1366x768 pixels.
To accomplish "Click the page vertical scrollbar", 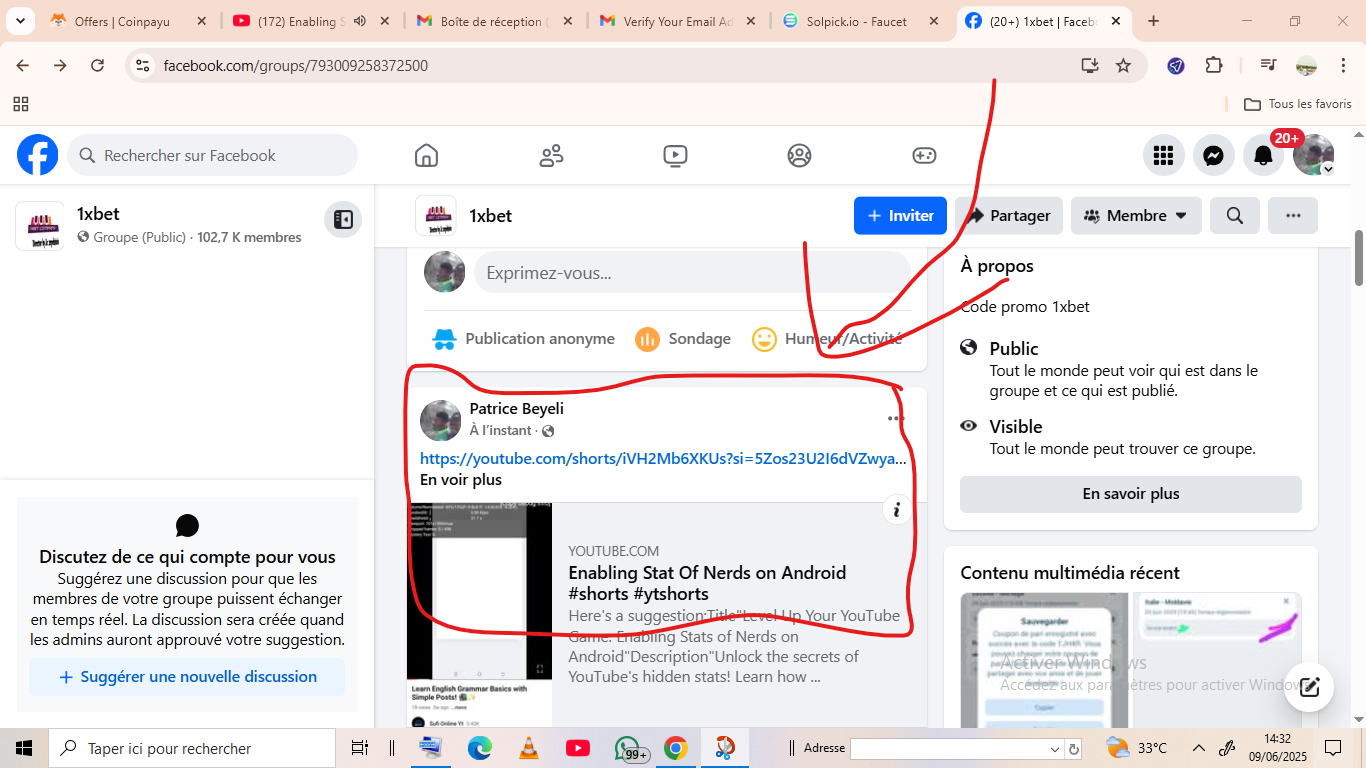I will 1358,257.
